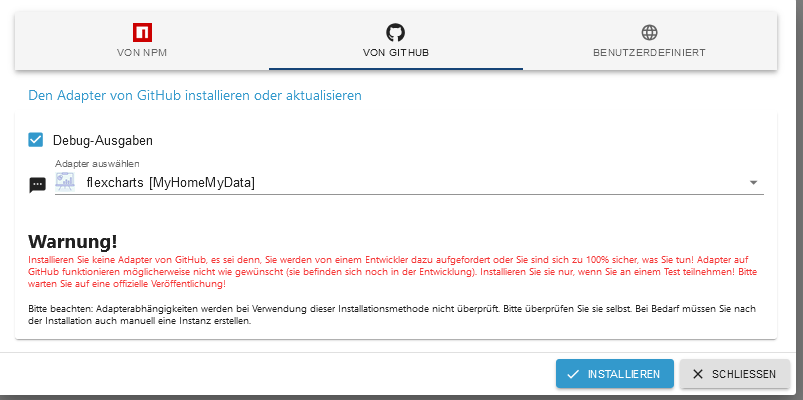803x400 pixels.
Task: Click the GitHub octocat icon
Action: coord(395,32)
